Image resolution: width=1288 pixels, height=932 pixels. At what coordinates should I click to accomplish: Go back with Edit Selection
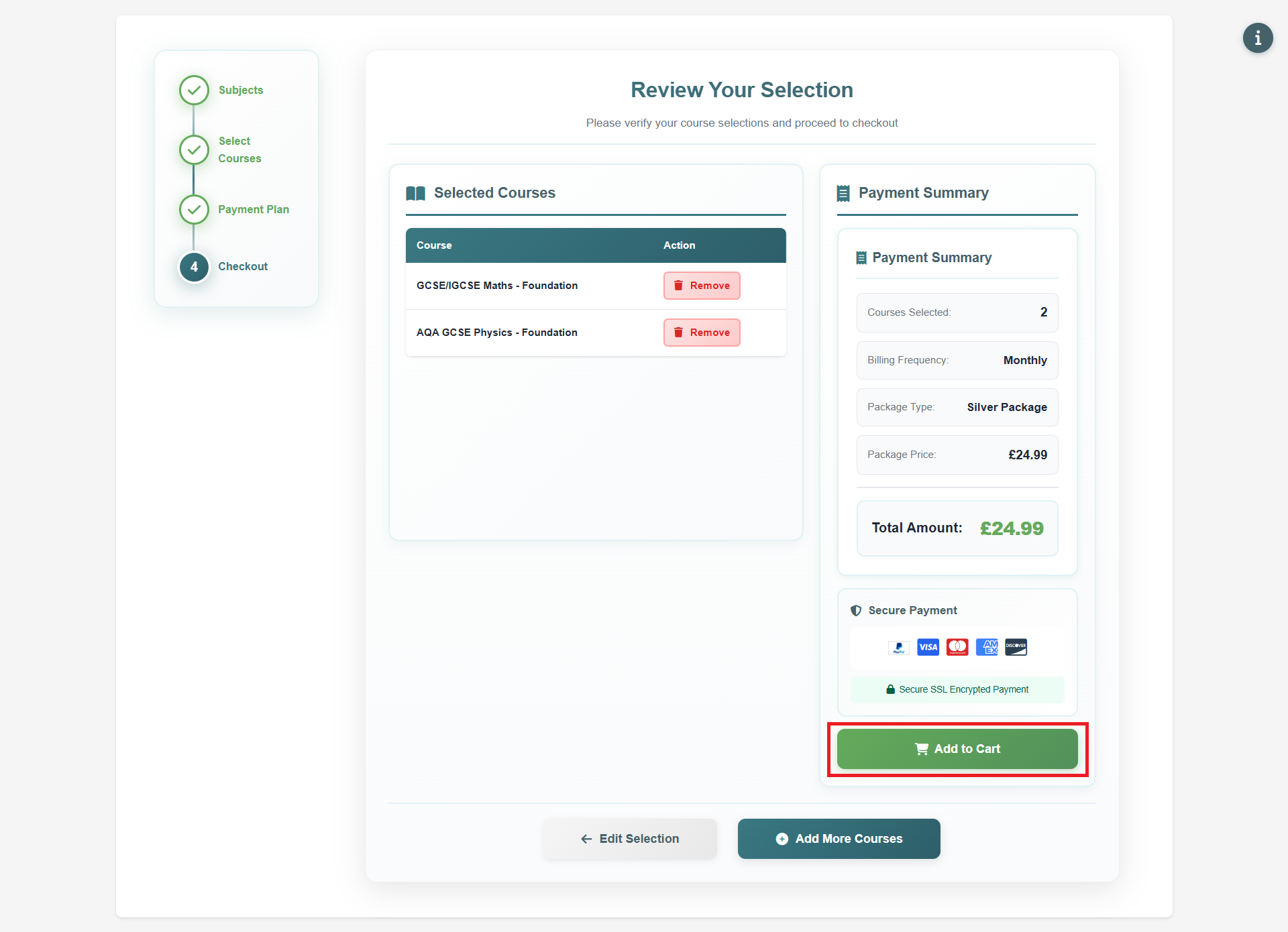629,839
